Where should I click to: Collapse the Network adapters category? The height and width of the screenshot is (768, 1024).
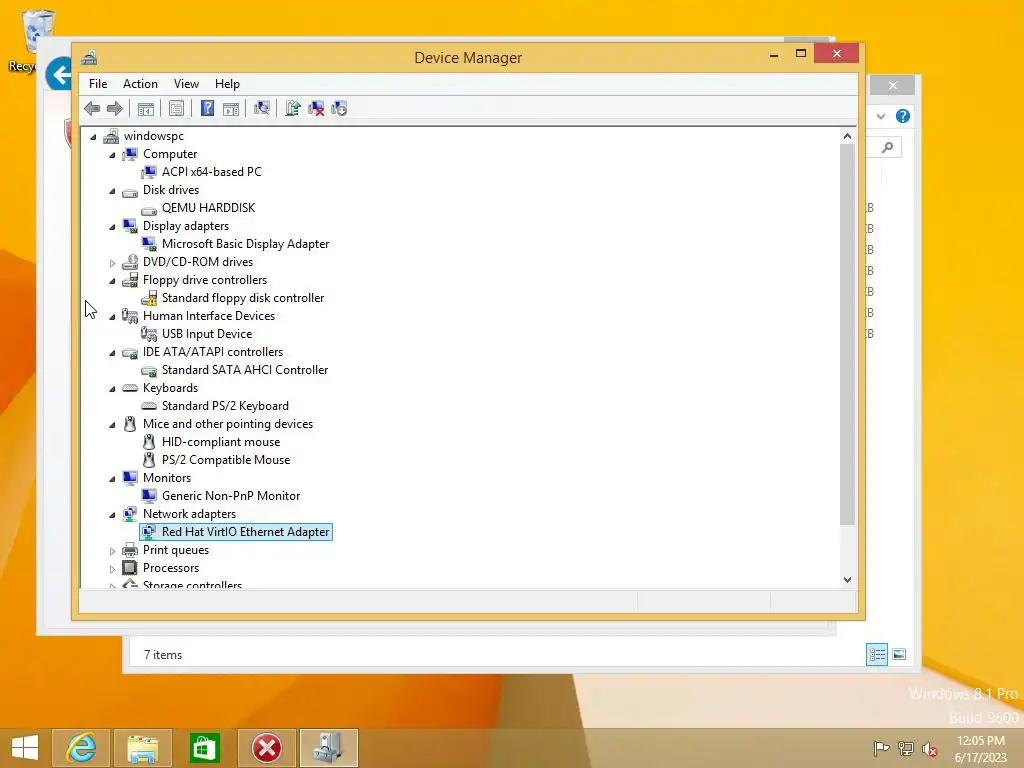point(112,515)
